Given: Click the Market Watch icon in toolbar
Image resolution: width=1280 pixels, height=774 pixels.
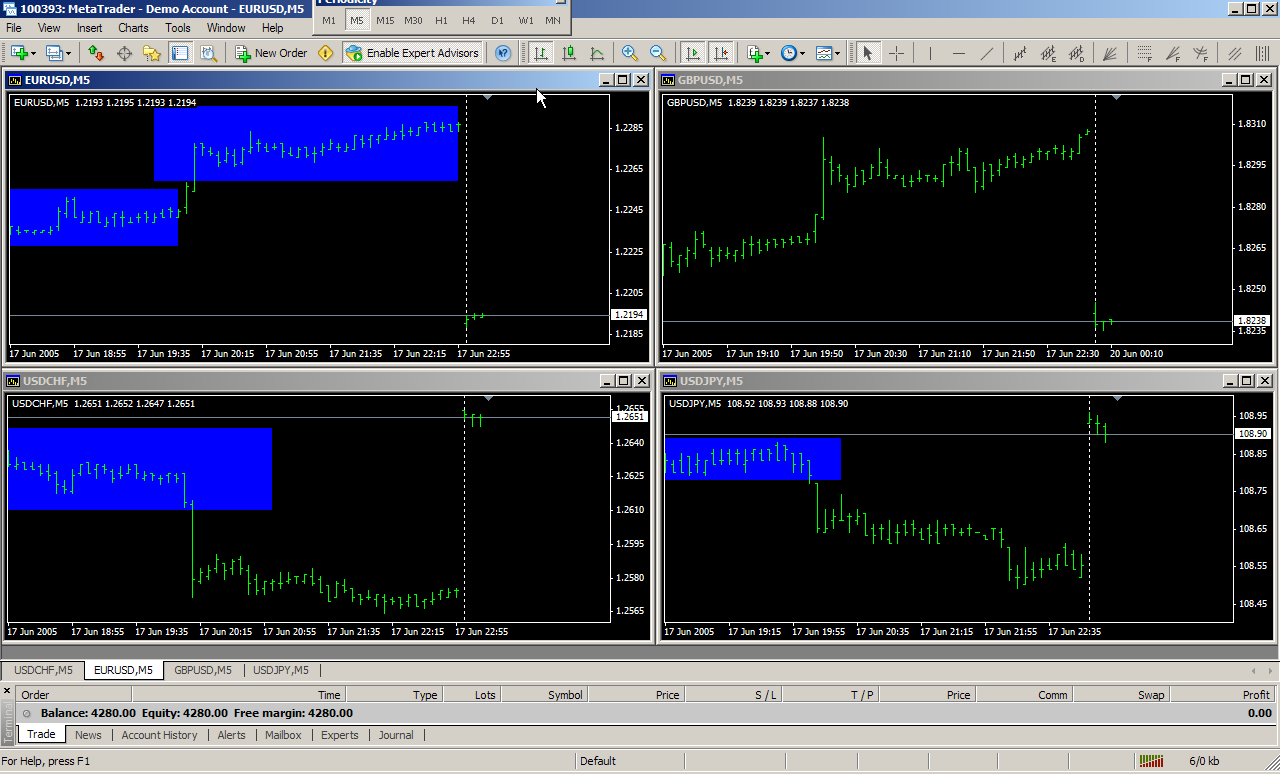Looking at the screenshot, I should click(96, 53).
